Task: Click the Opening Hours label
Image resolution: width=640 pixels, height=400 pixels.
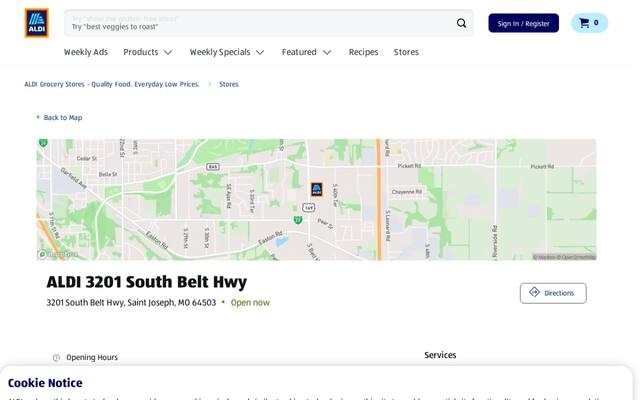Action: point(92,358)
